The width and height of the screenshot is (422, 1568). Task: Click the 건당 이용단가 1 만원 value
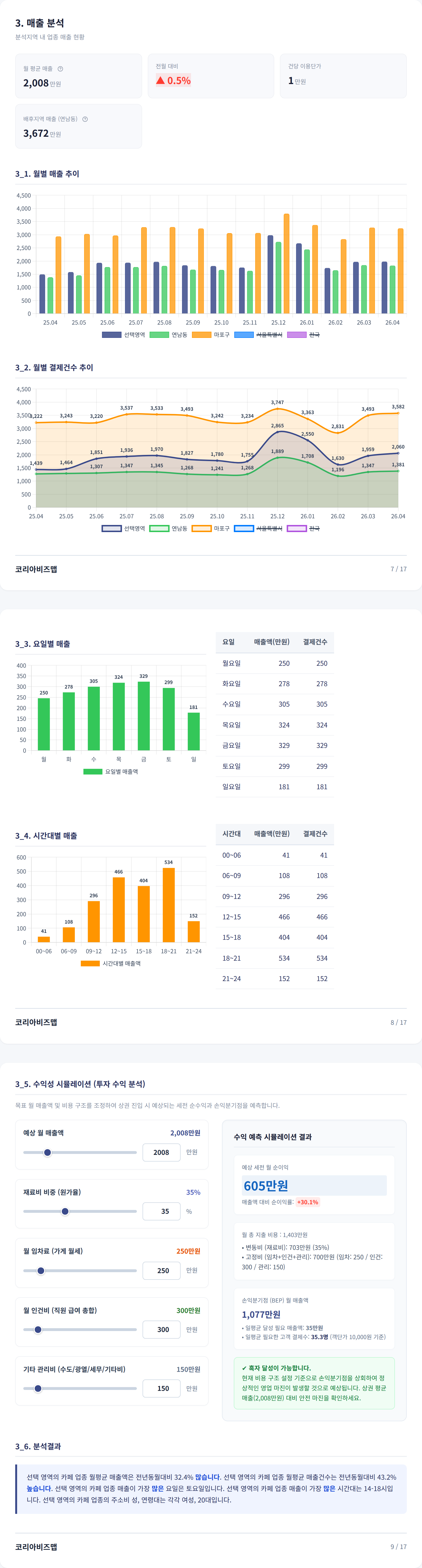[297, 80]
